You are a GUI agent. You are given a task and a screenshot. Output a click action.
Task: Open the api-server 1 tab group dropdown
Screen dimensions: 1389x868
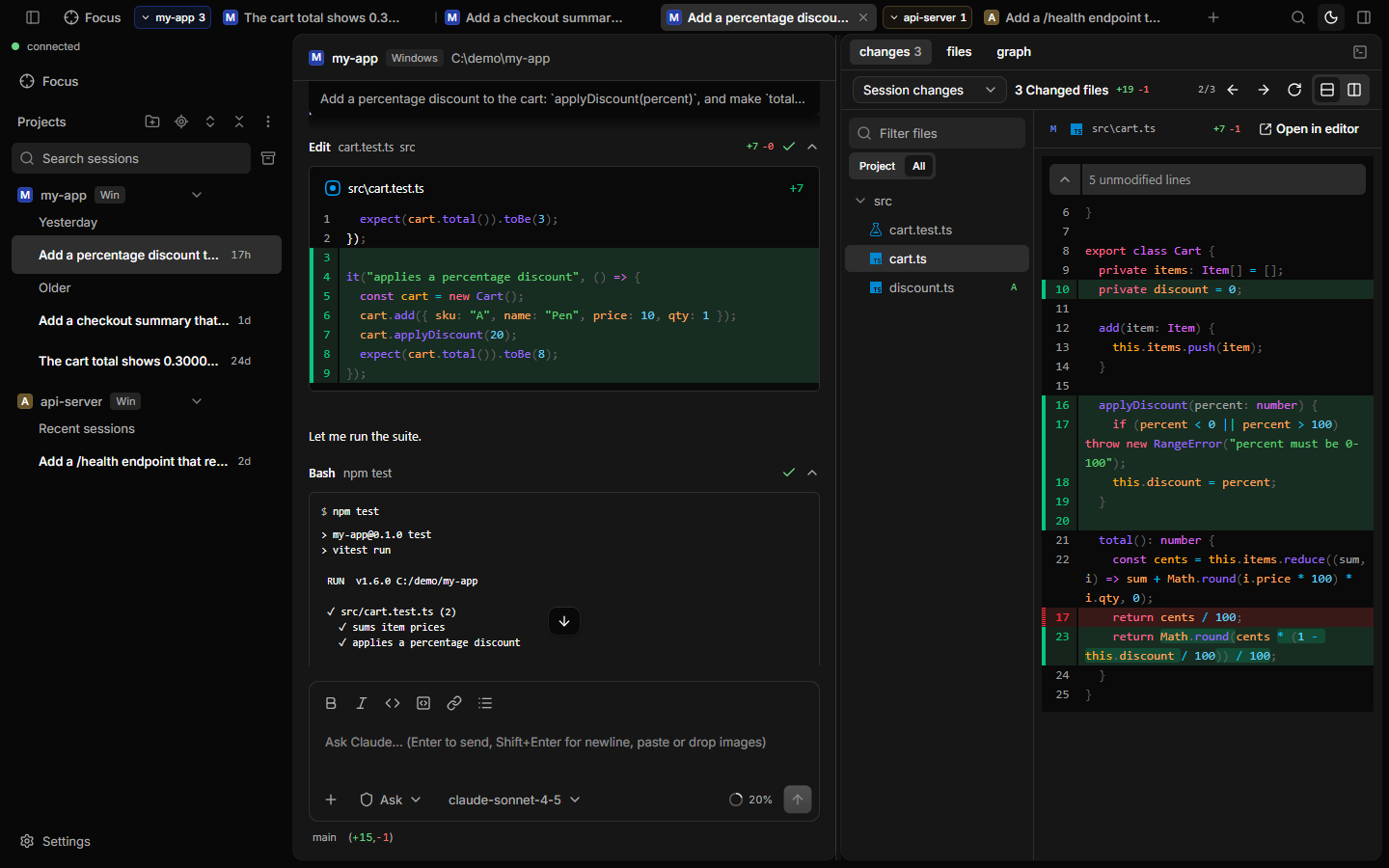pyautogui.click(x=927, y=17)
